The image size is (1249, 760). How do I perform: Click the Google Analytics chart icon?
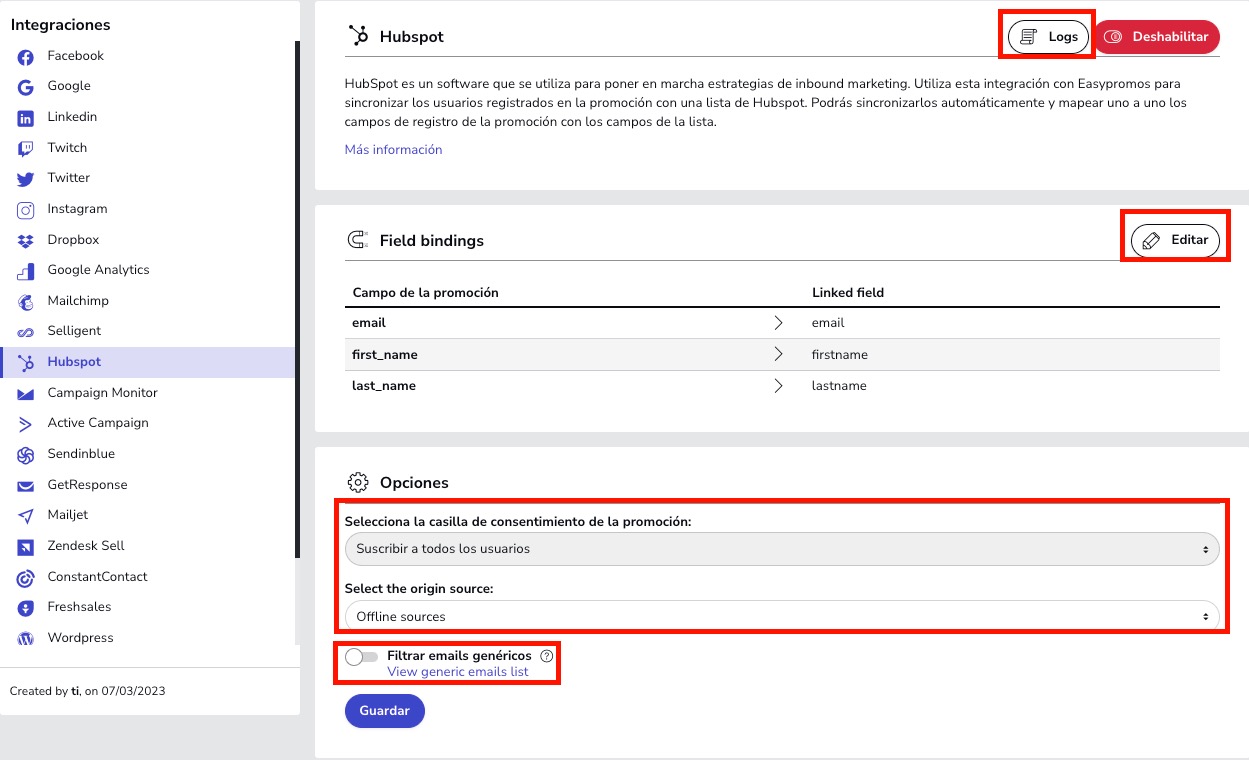pos(26,271)
